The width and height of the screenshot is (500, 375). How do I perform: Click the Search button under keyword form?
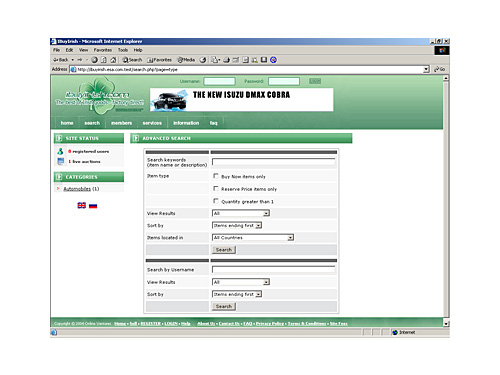(224, 250)
